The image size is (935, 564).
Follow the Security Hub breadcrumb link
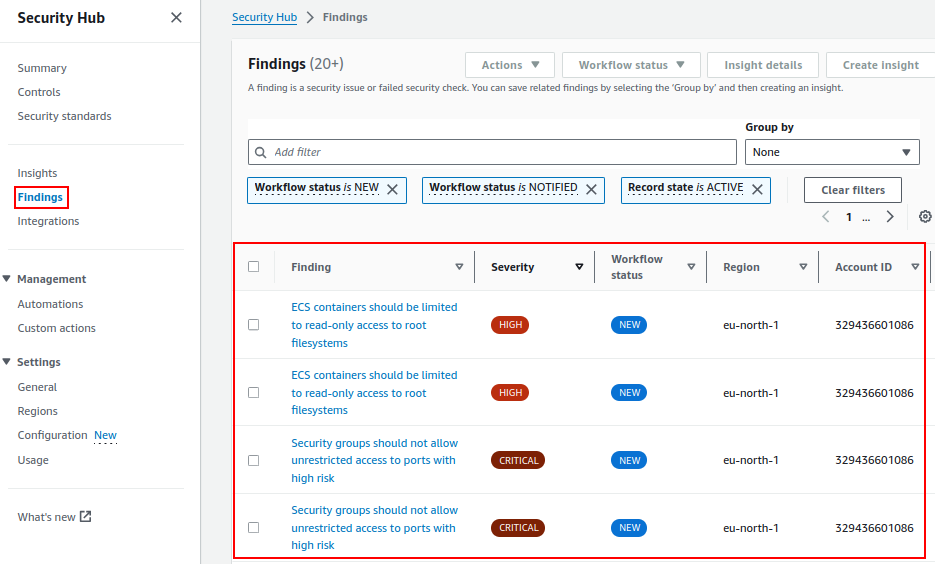264,17
